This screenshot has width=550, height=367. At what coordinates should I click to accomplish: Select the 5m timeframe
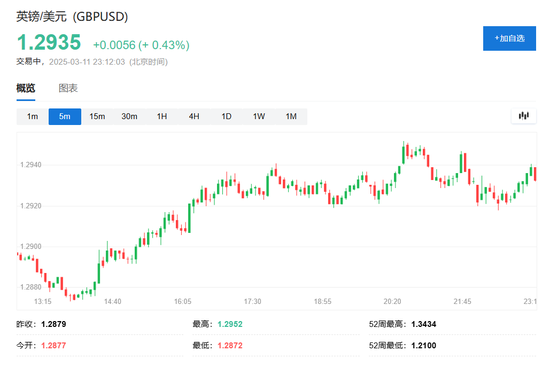click(x=65, y=116)
